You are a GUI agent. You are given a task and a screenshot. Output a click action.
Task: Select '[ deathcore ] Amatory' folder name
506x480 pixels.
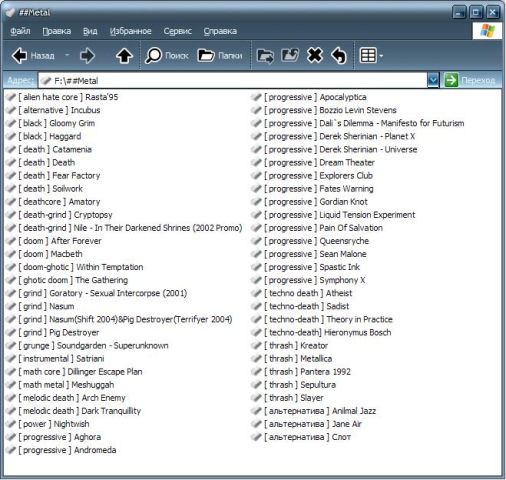click(59, 202)
